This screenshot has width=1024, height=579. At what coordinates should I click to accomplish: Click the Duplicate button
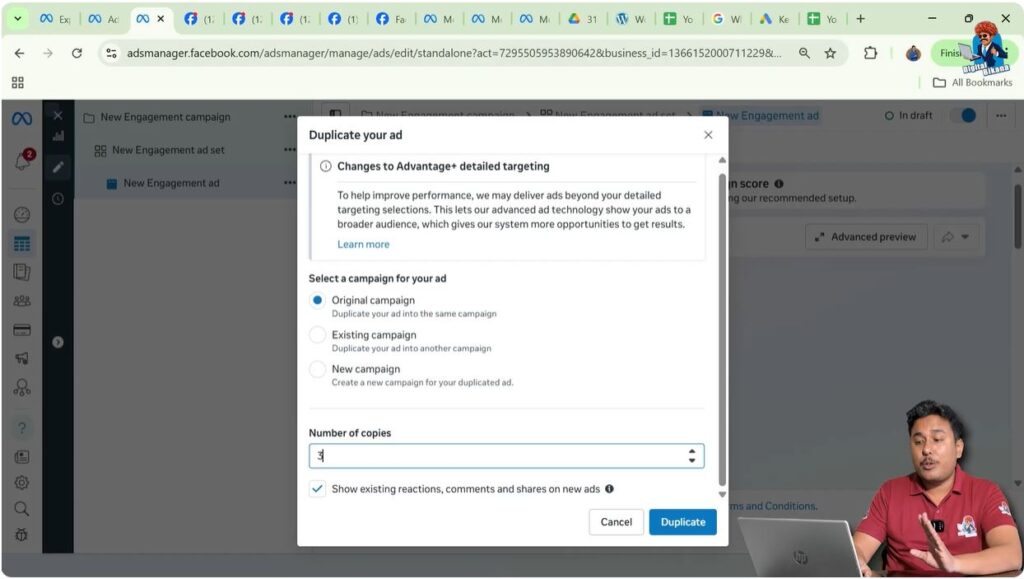682,521
